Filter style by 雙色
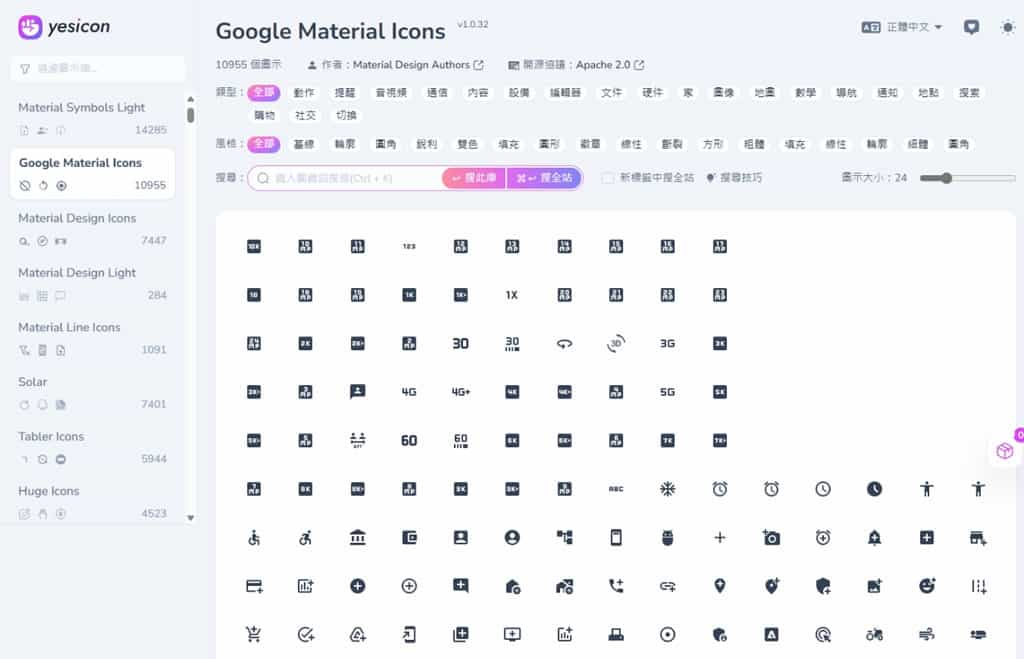The width and height of the screenshot is (1024, 659). tap(467, 144)
